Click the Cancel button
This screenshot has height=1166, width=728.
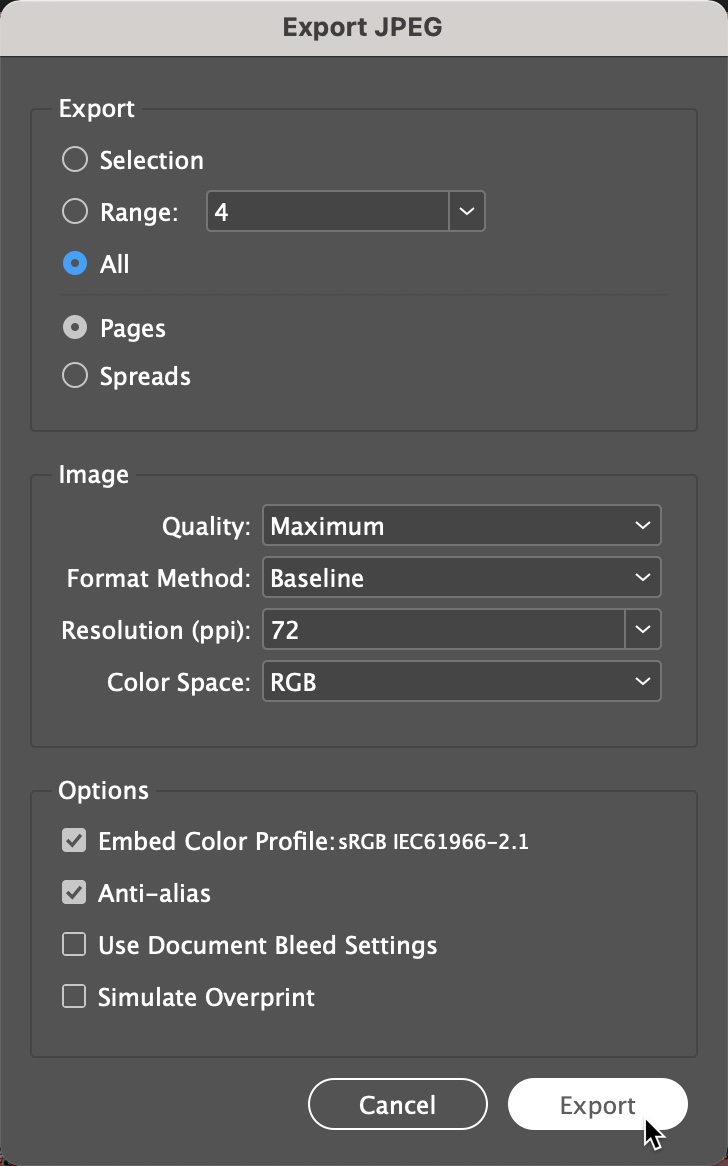pyautogui.click(x=398, y=1104)
